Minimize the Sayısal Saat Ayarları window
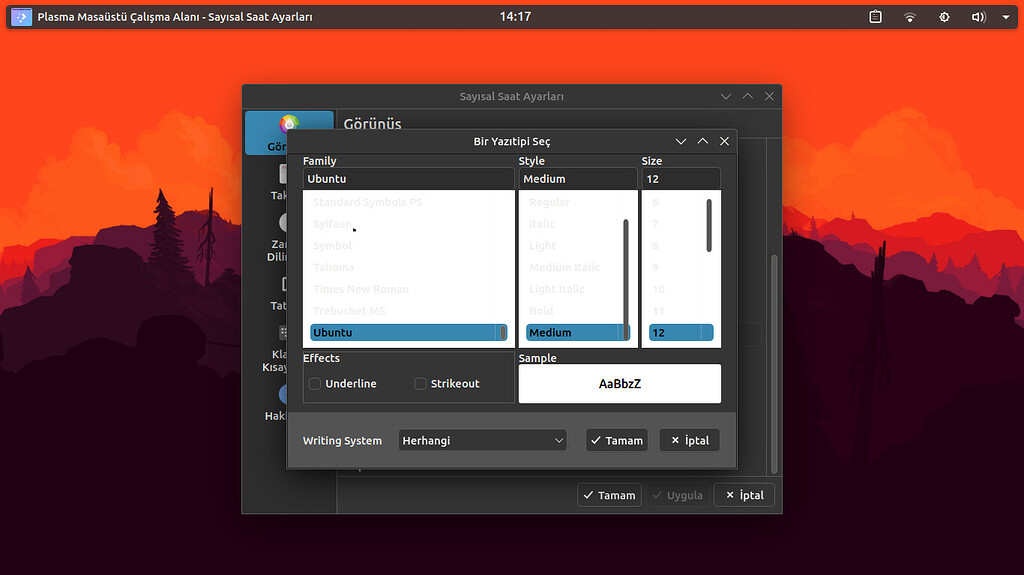Viewport: 1024px width, 575px height. tap(726, 96)
